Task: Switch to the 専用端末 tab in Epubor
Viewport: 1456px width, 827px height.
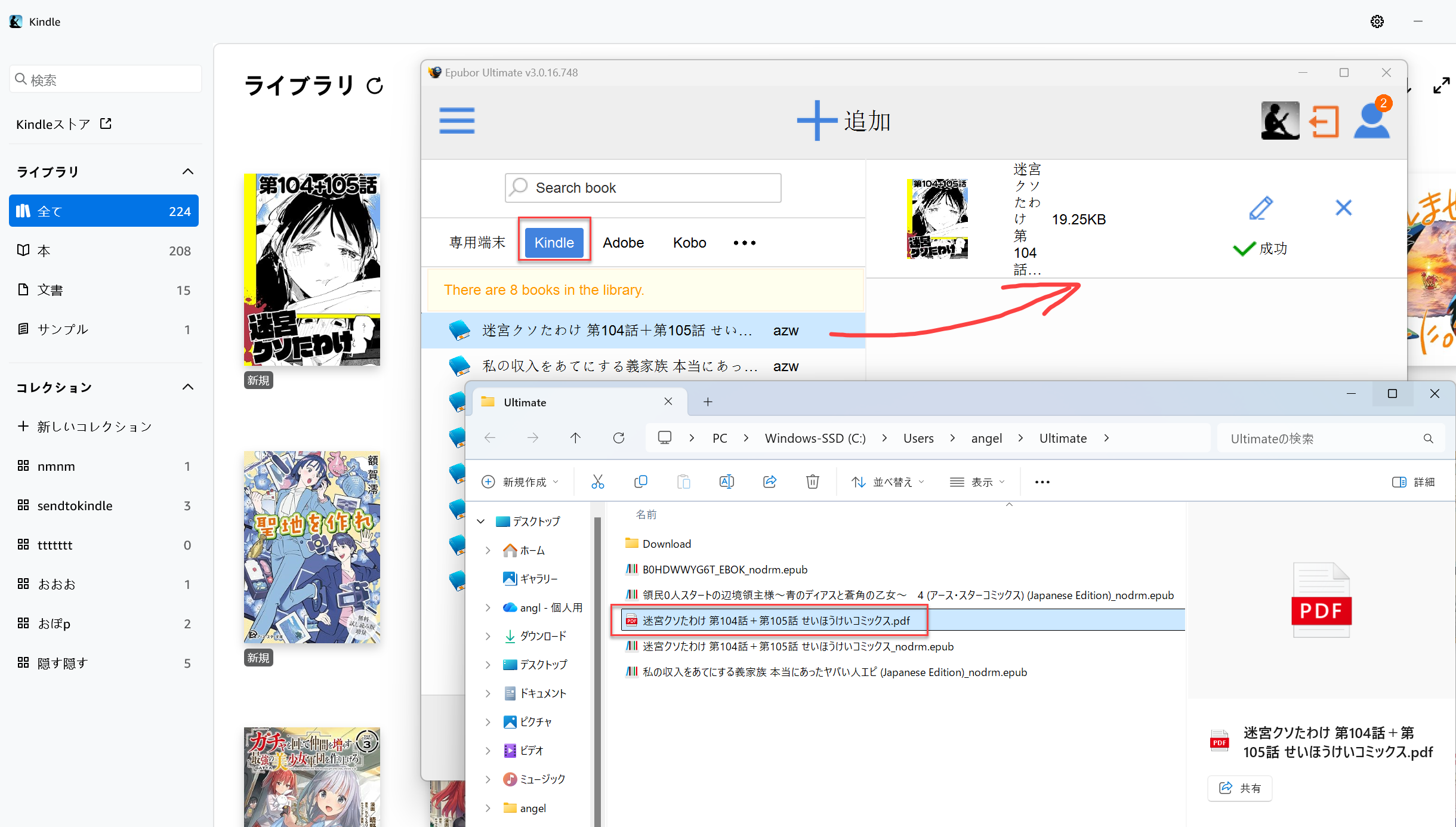Action: pyautogui.click(x=477, y=242)
